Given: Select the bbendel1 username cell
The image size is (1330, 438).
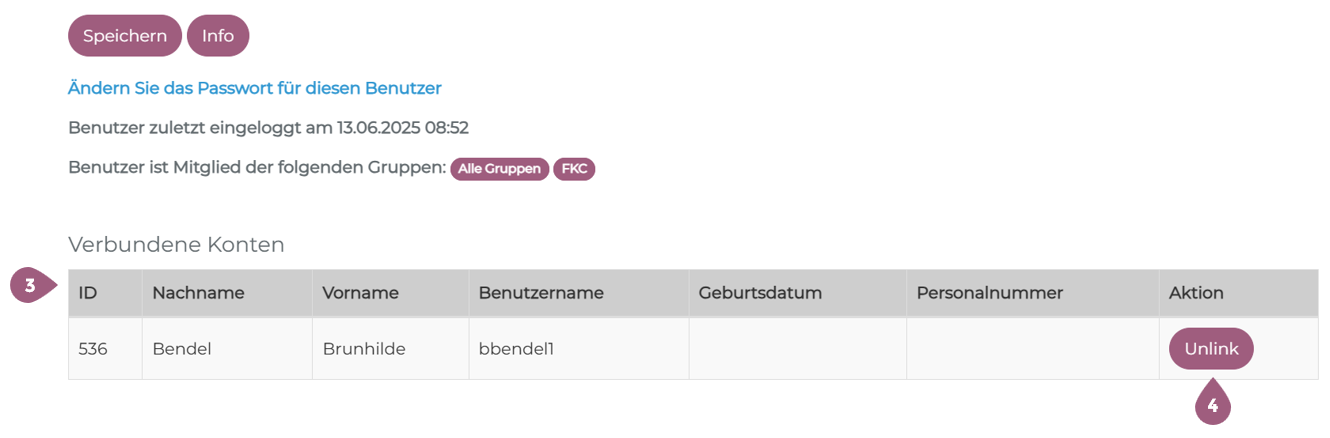Looking at the screenshot, I should 516,349.
